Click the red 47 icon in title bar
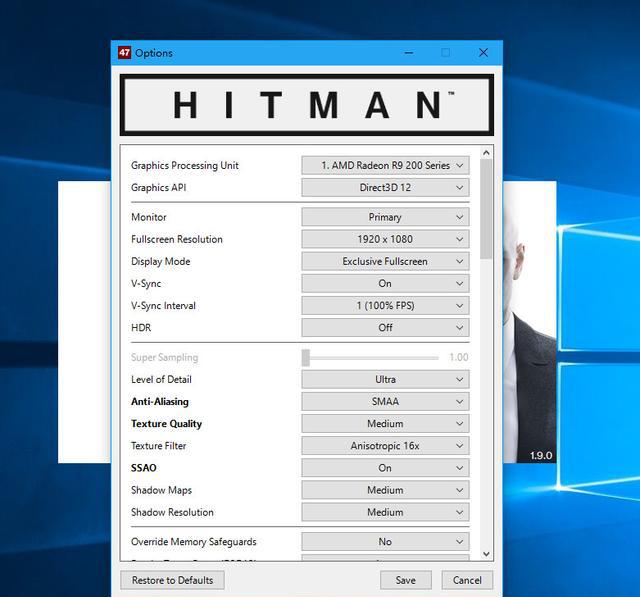640x597 pixels. pyautogui.click(x=124, y=53)
